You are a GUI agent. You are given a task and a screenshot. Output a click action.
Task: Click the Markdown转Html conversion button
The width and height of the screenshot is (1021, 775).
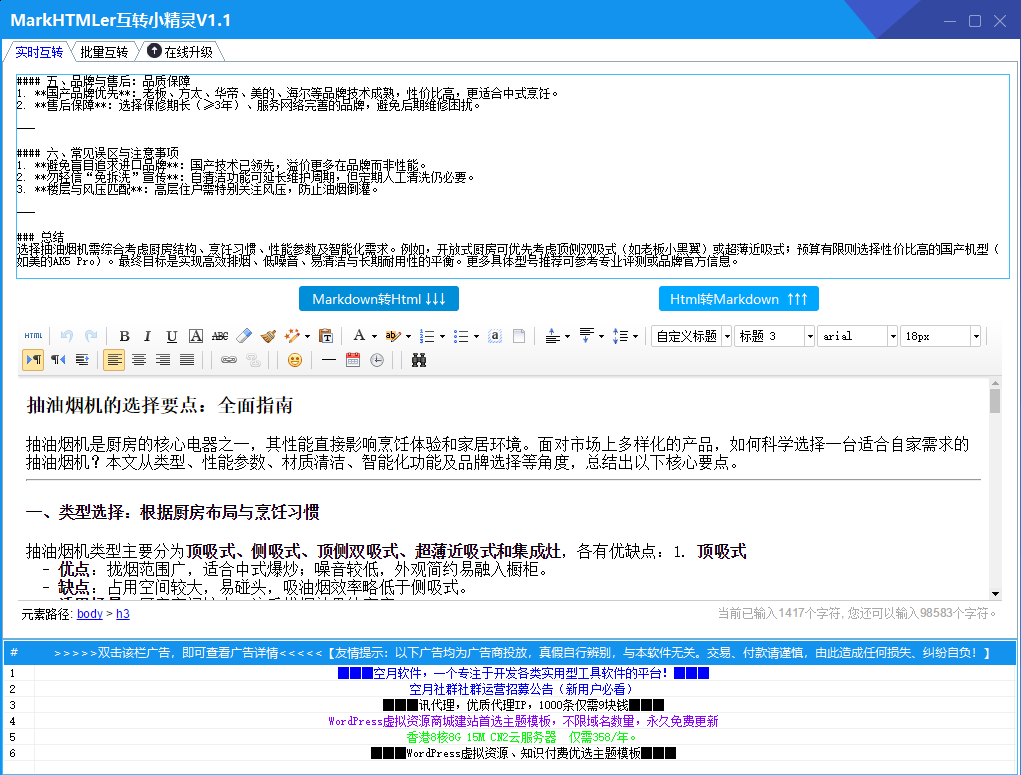(x=378, y=298)
